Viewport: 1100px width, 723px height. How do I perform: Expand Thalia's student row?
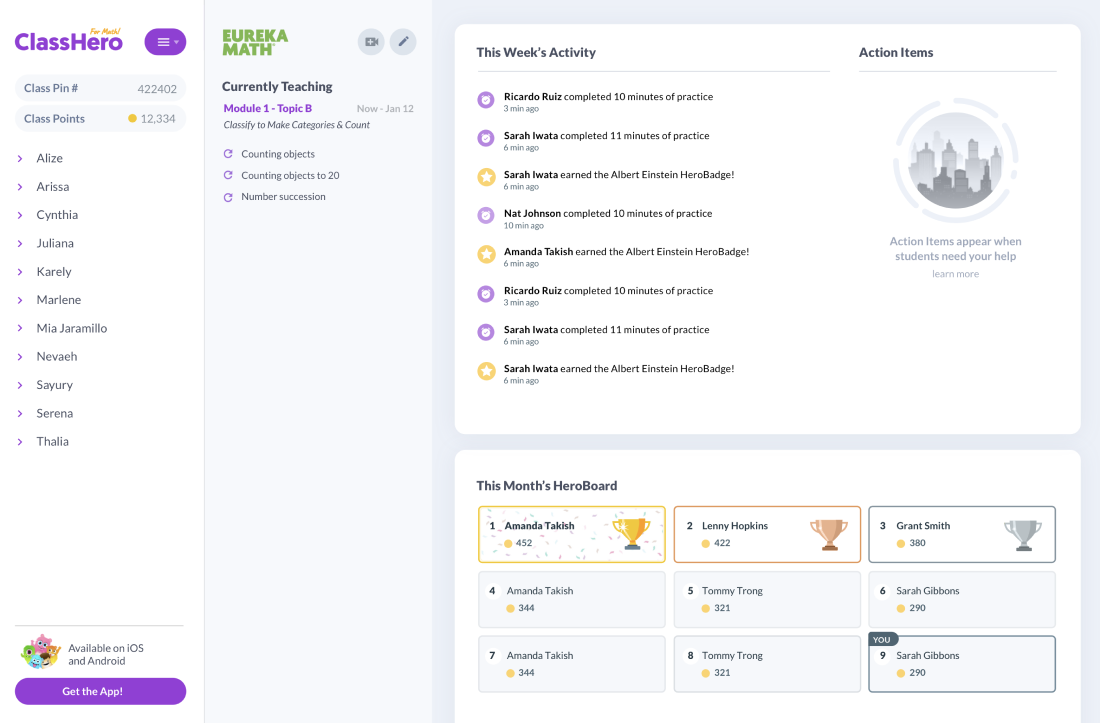[20, 441]
